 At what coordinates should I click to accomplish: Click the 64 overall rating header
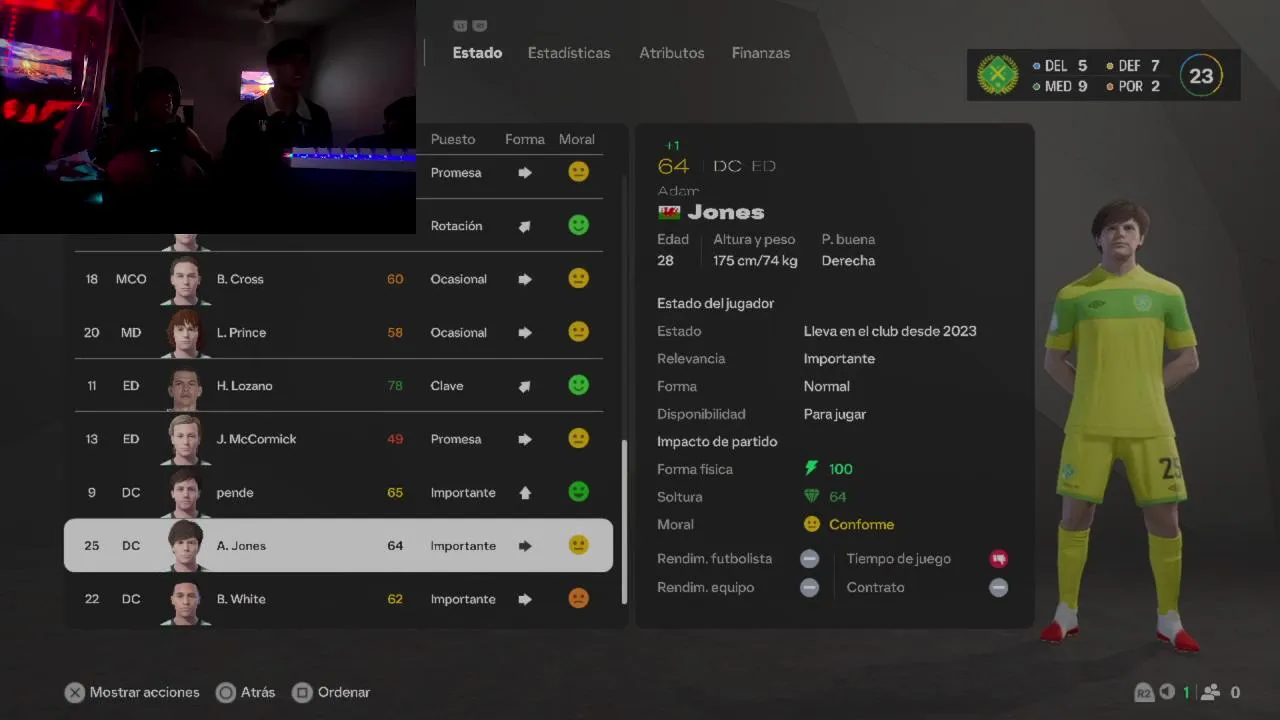point(673,166)
